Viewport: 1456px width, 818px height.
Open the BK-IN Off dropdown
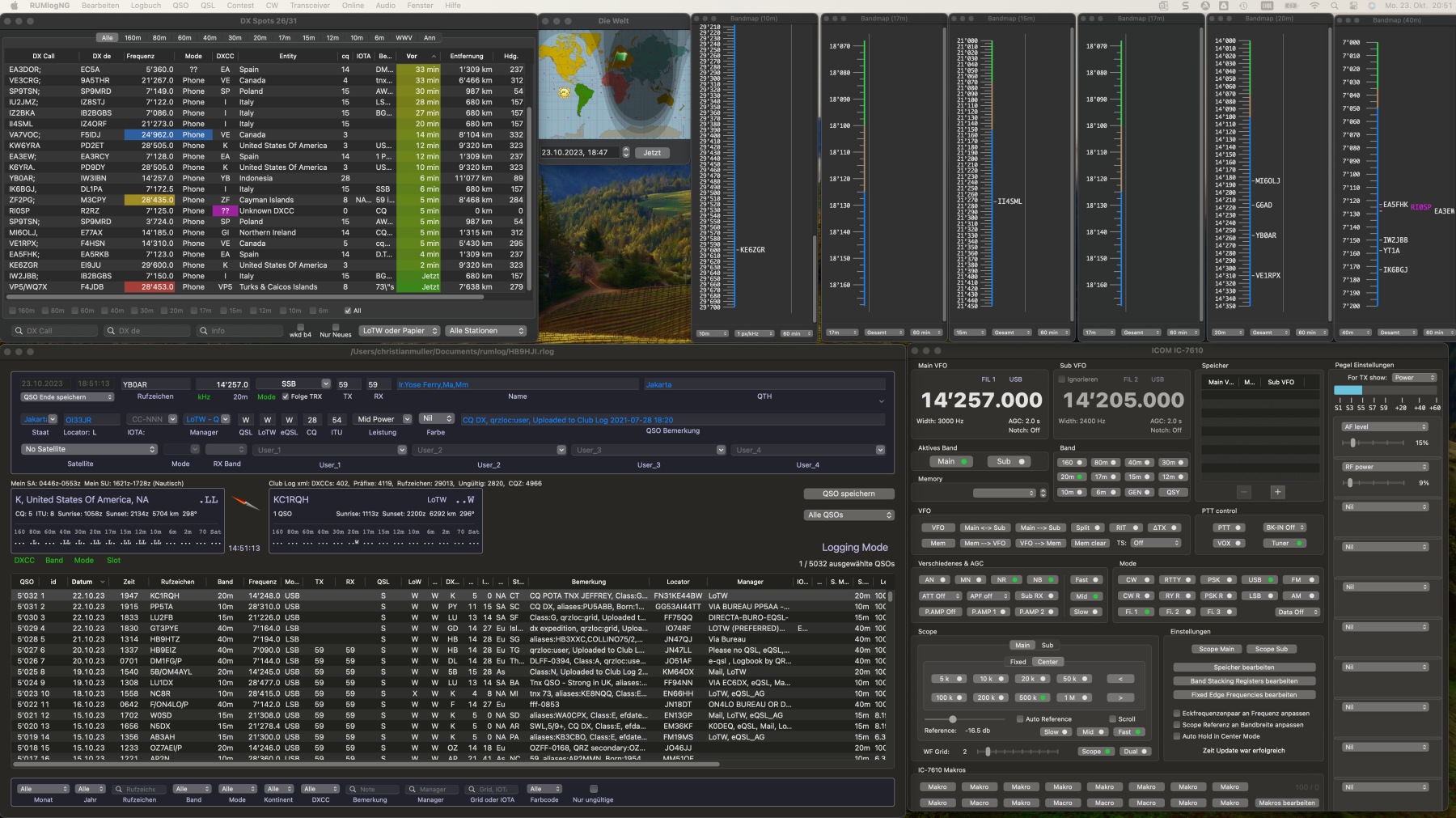click(1285, 528)
